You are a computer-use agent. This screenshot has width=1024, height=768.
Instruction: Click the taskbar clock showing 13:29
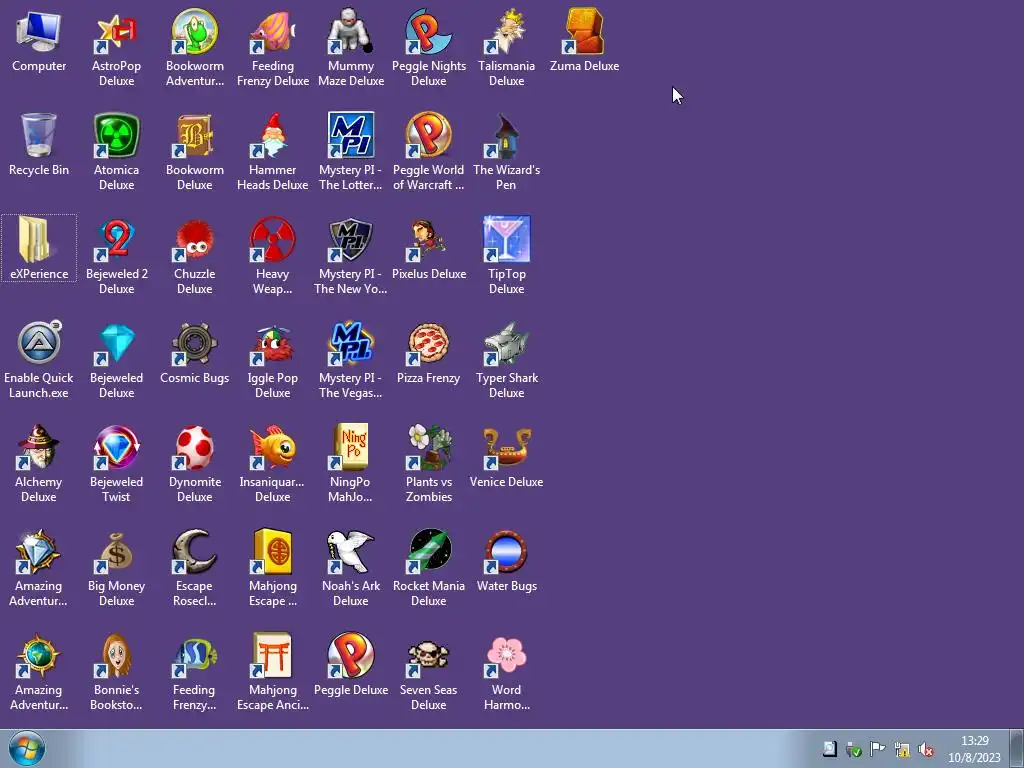(x=974, y=749)
